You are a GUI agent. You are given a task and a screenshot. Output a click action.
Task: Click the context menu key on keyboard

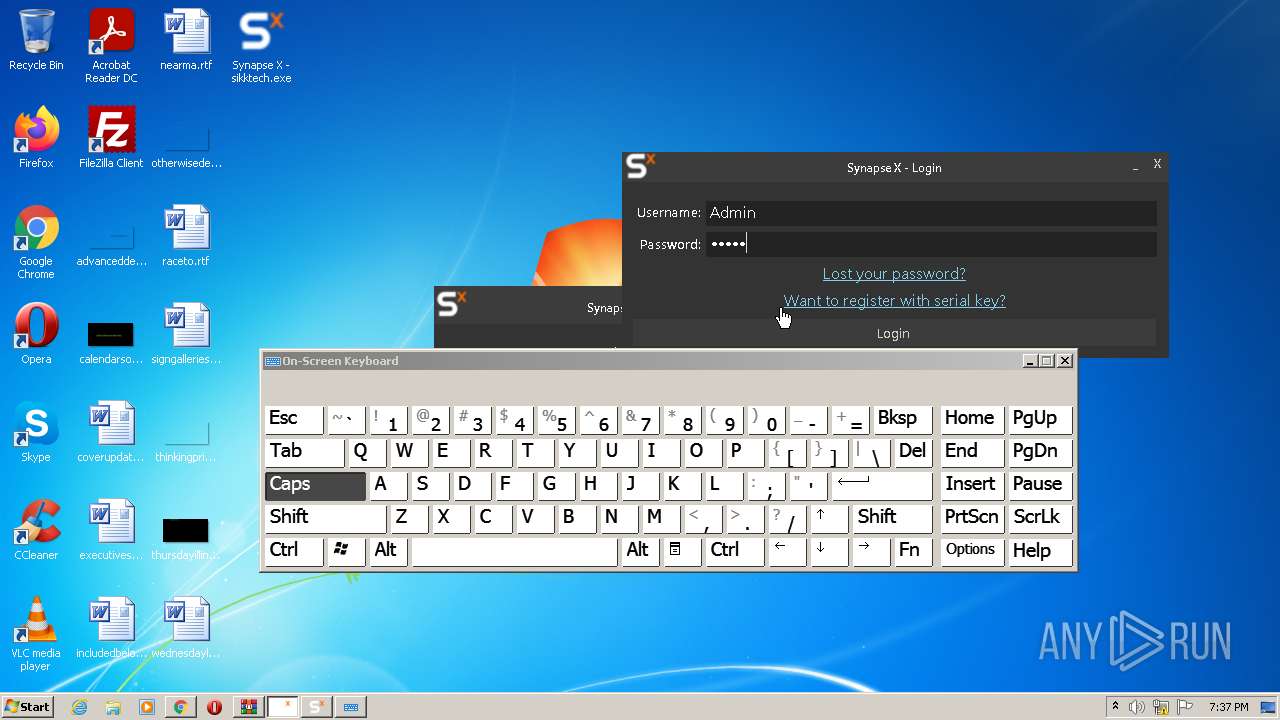[x=682, y=551]
